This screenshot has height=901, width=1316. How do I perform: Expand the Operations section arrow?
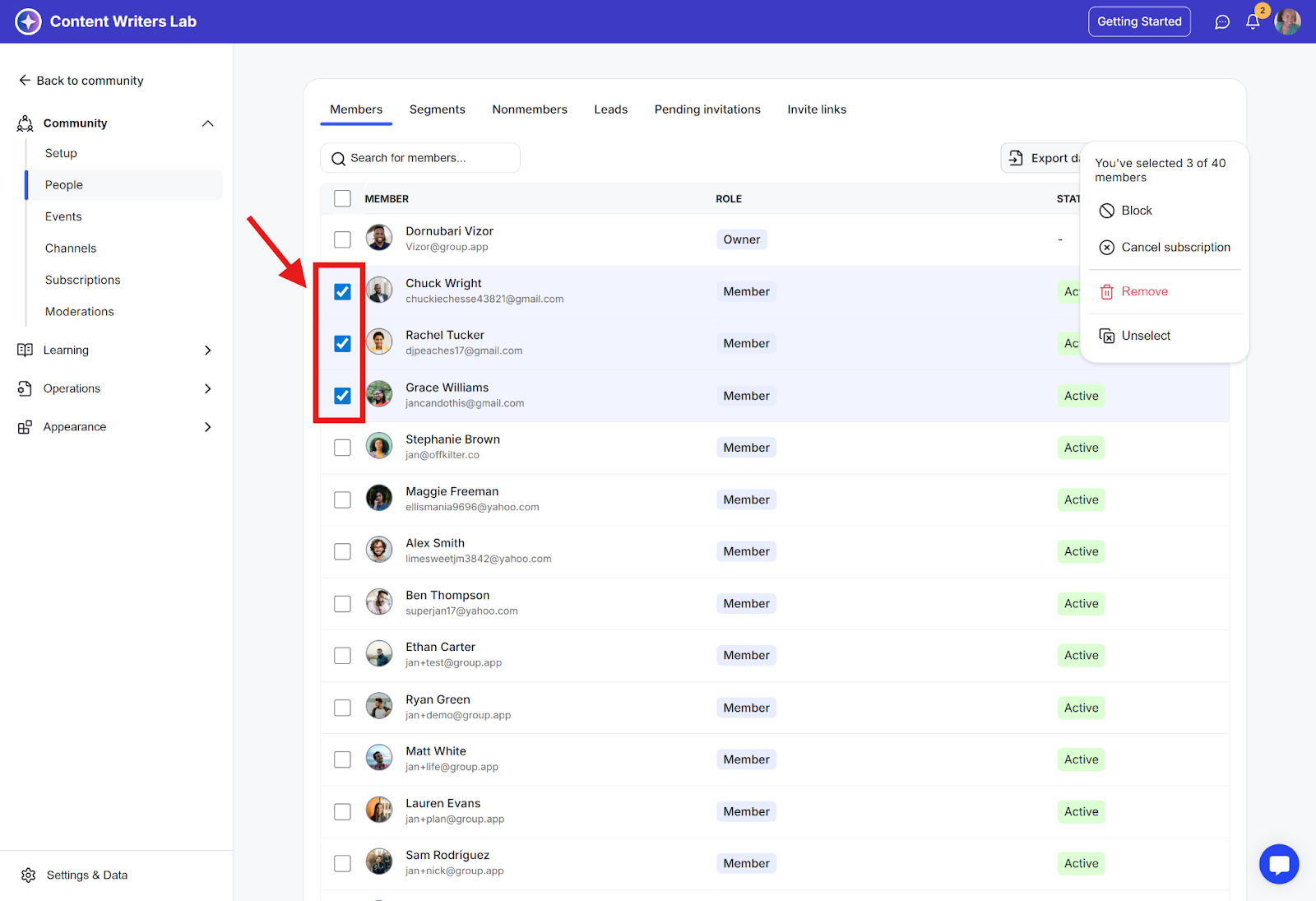click(208, 388)
